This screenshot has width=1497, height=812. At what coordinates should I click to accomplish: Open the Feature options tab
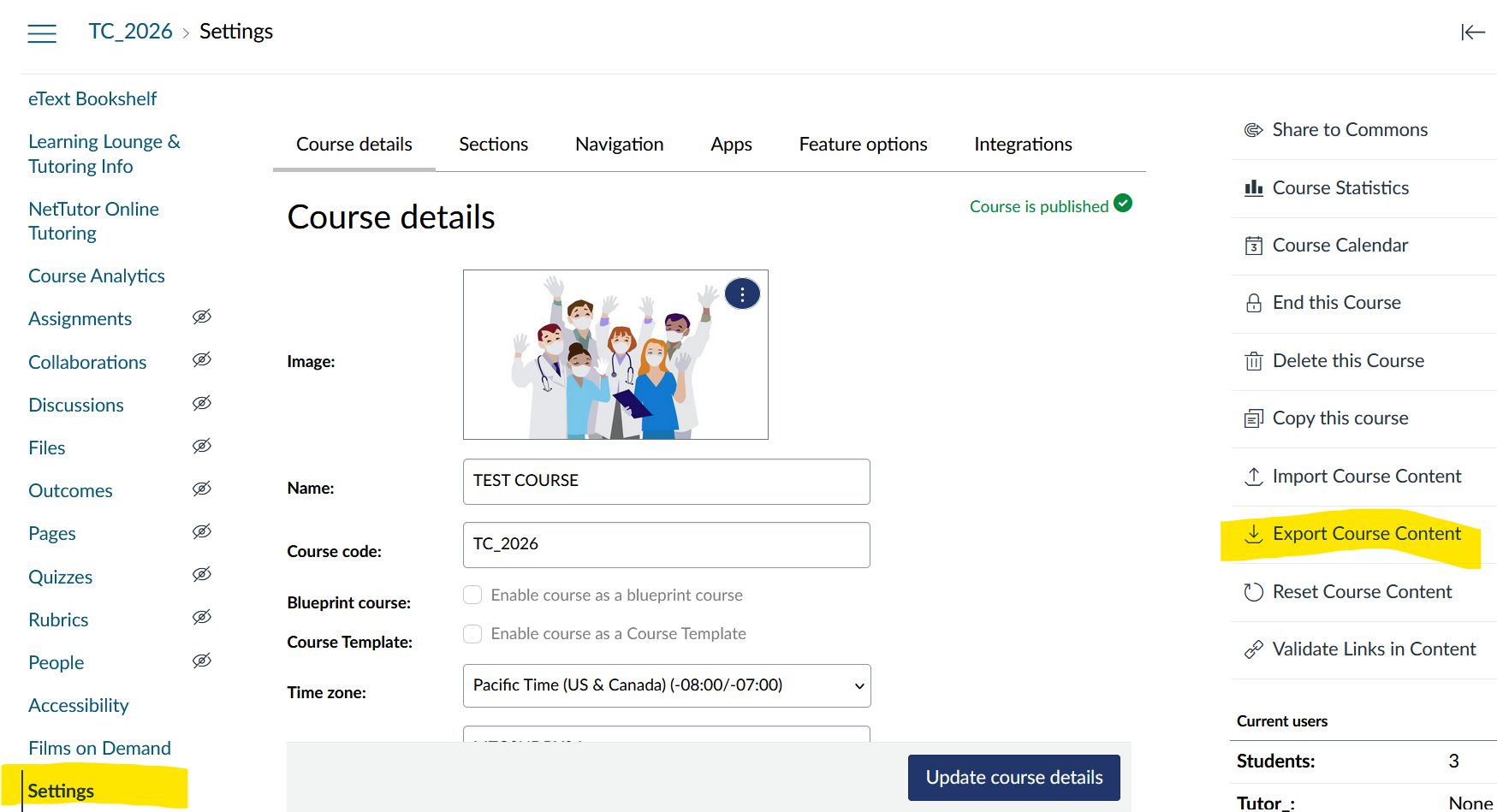(863, 145)
